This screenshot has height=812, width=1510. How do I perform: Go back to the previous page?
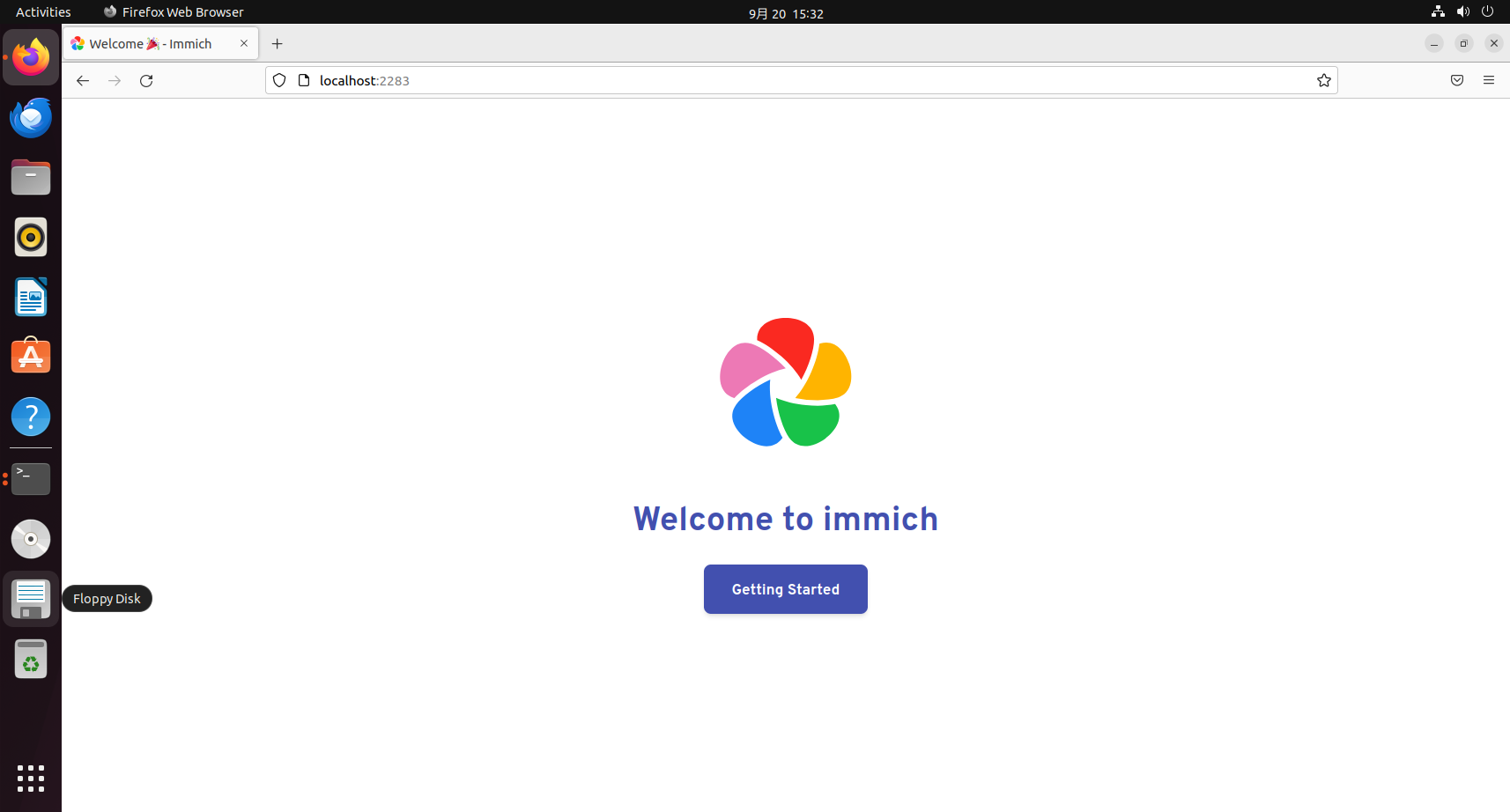[x=83, y=80]
